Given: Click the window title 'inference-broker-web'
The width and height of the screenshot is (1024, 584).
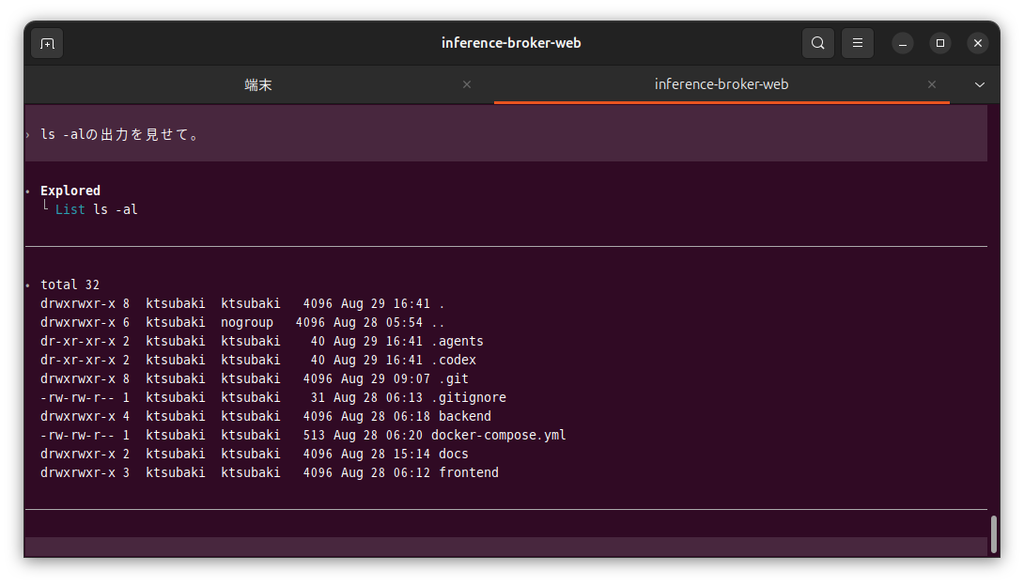Looking at the screenshot, I should pyautogui.click(x=511, y=43).
